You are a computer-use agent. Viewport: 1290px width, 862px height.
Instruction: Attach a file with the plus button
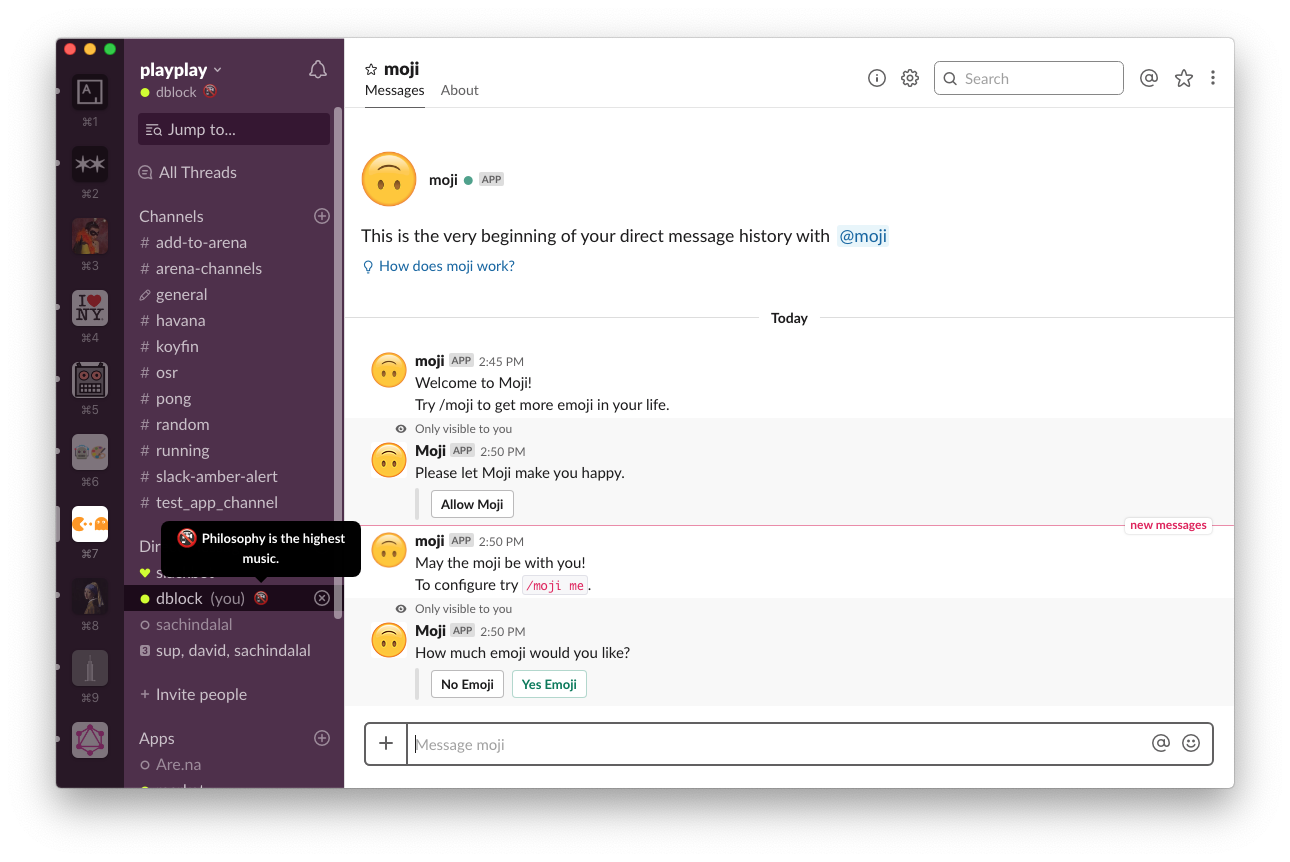point(386,743)
